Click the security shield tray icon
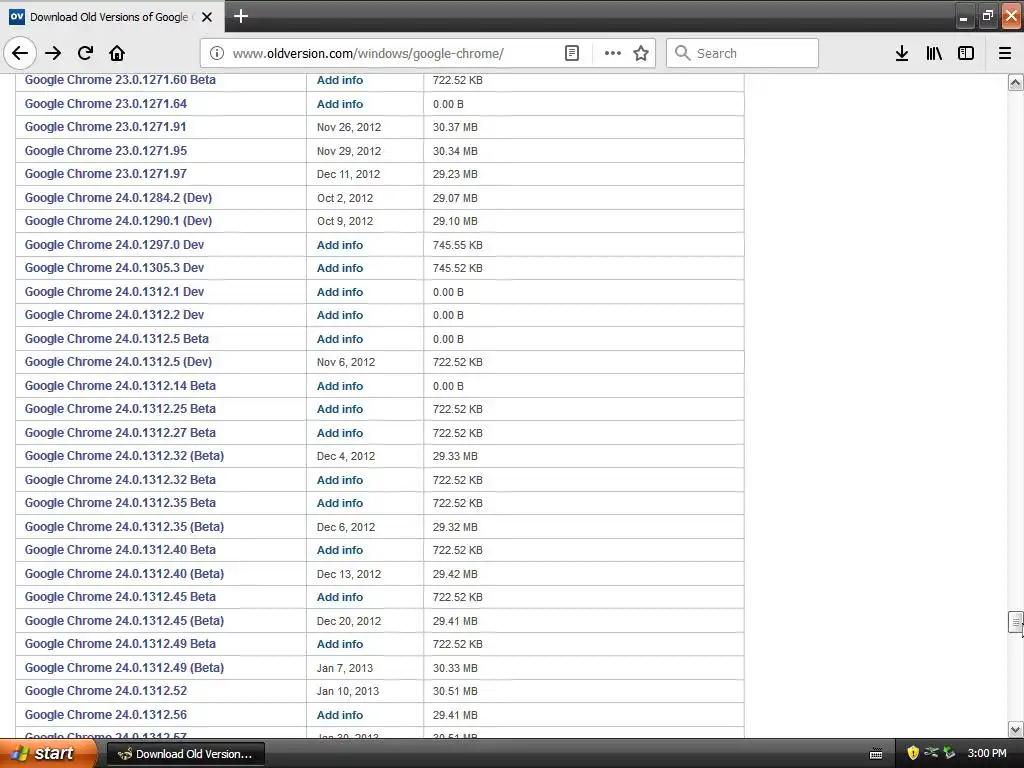Image resolution: width=1024 pixels, height=768 pixels. click(913, 754)
